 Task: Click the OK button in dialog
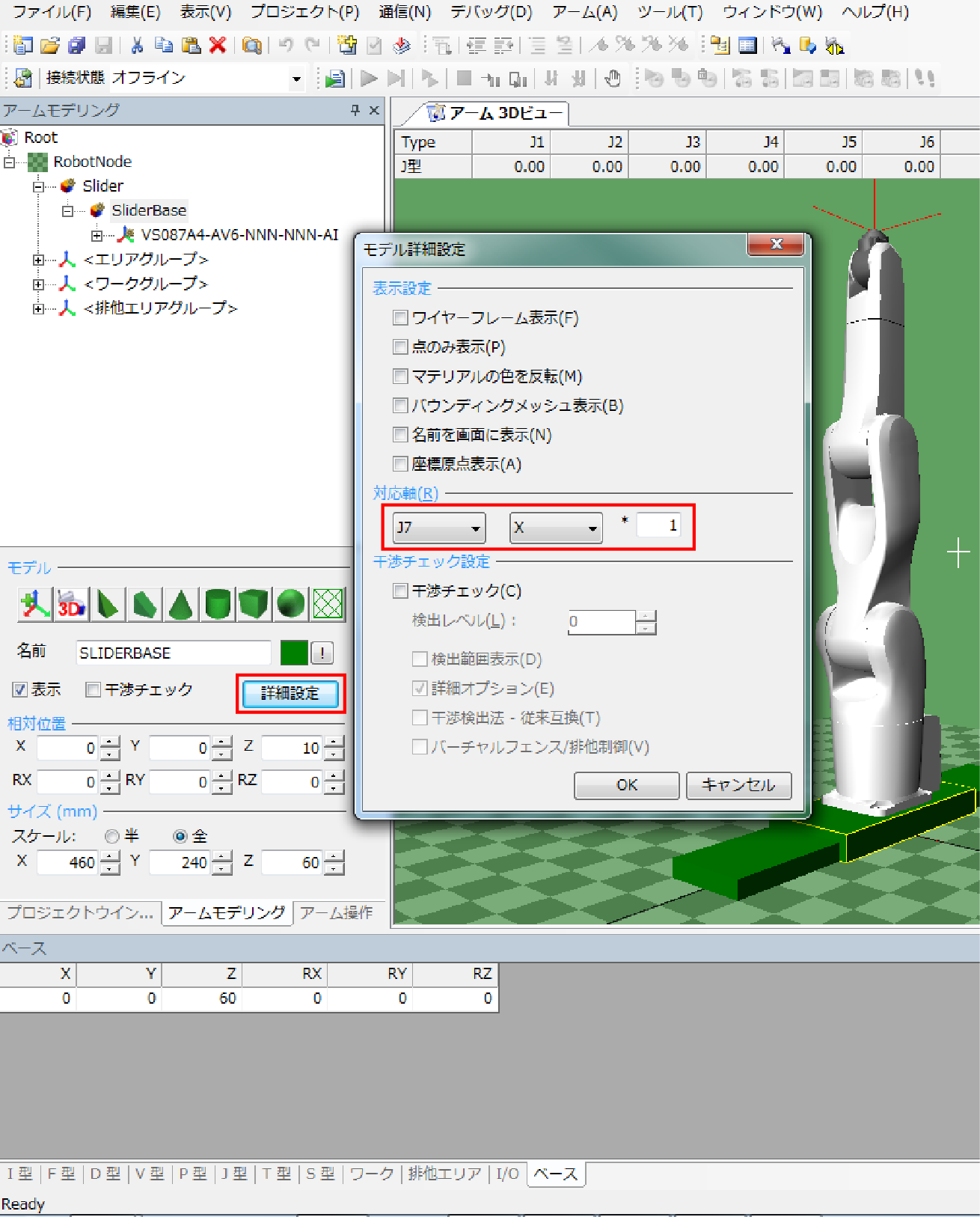[626, 785]
